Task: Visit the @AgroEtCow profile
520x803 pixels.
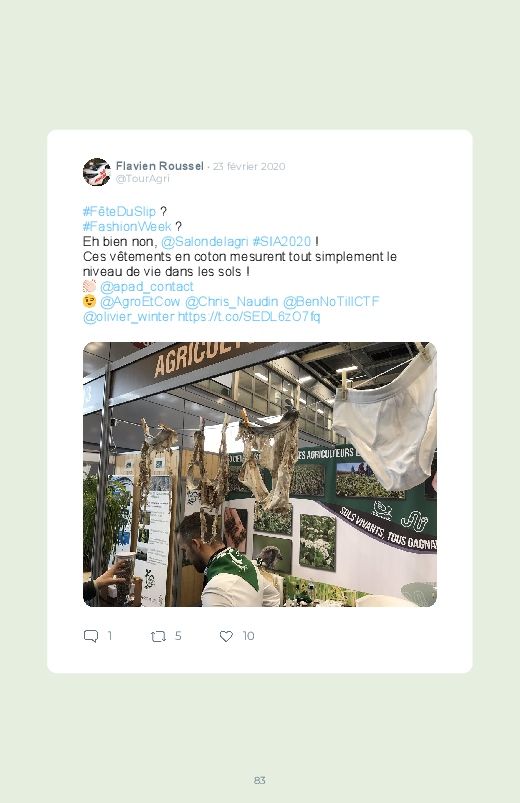Action: [x=140, y=301]
